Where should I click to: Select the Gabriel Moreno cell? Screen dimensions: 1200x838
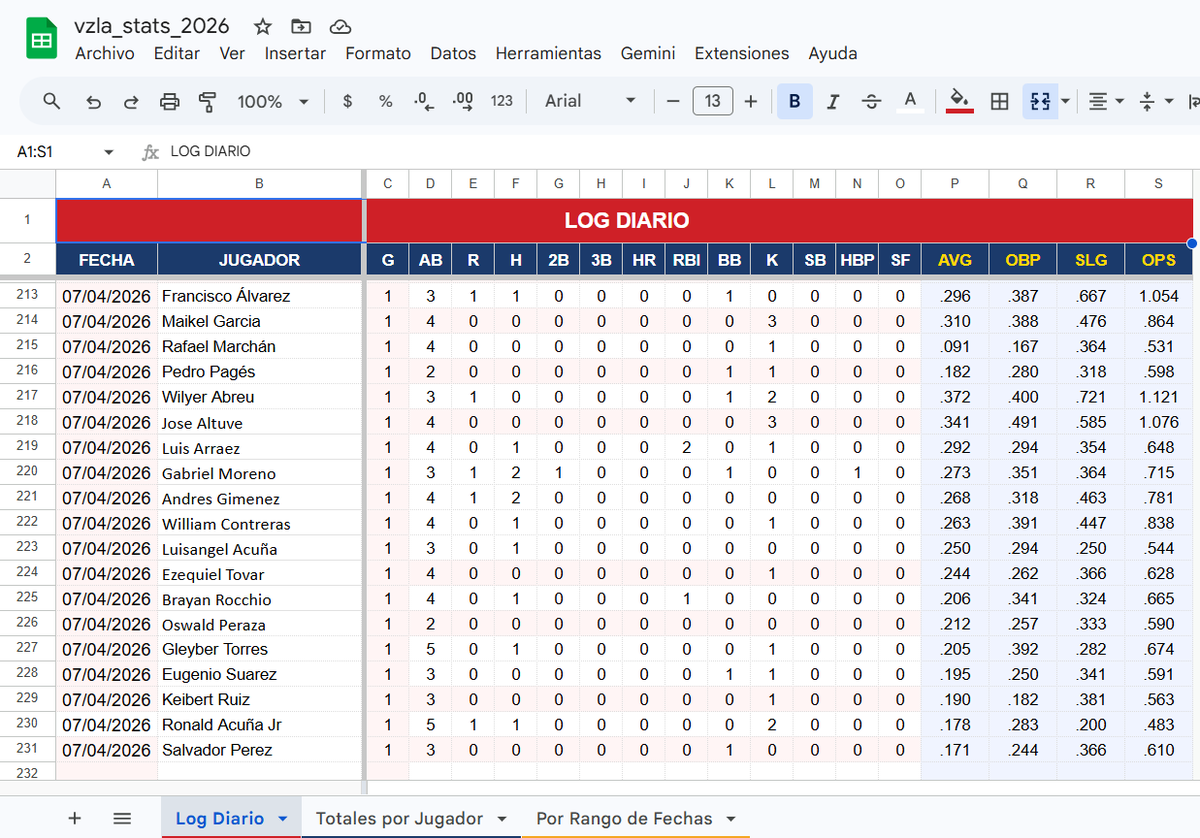pyautogui.click(x=259, y=472)
